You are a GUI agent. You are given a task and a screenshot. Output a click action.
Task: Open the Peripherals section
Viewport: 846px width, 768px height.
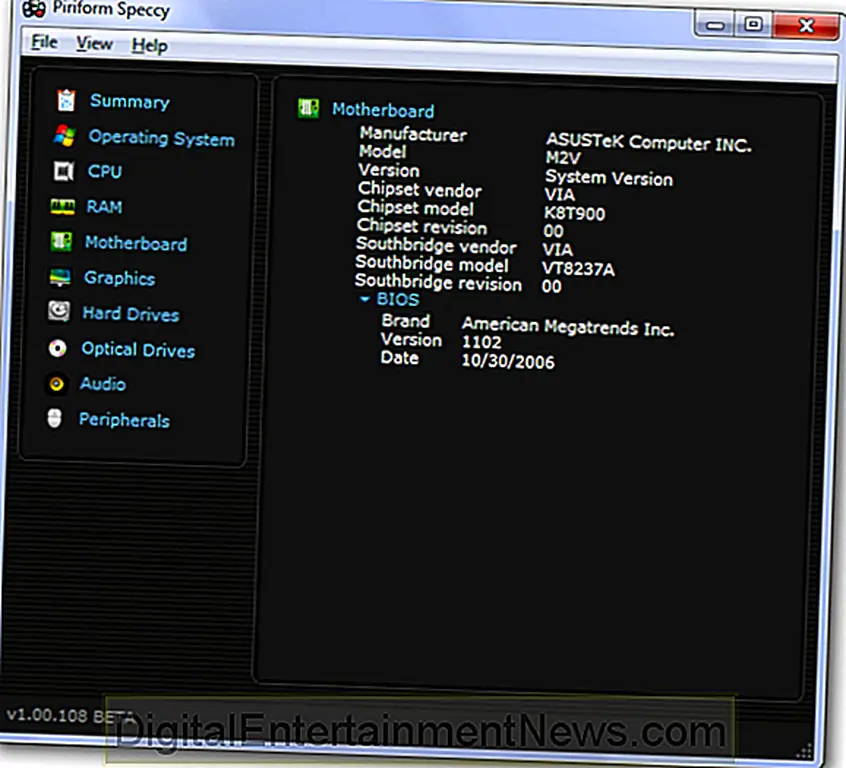(124, 420)
